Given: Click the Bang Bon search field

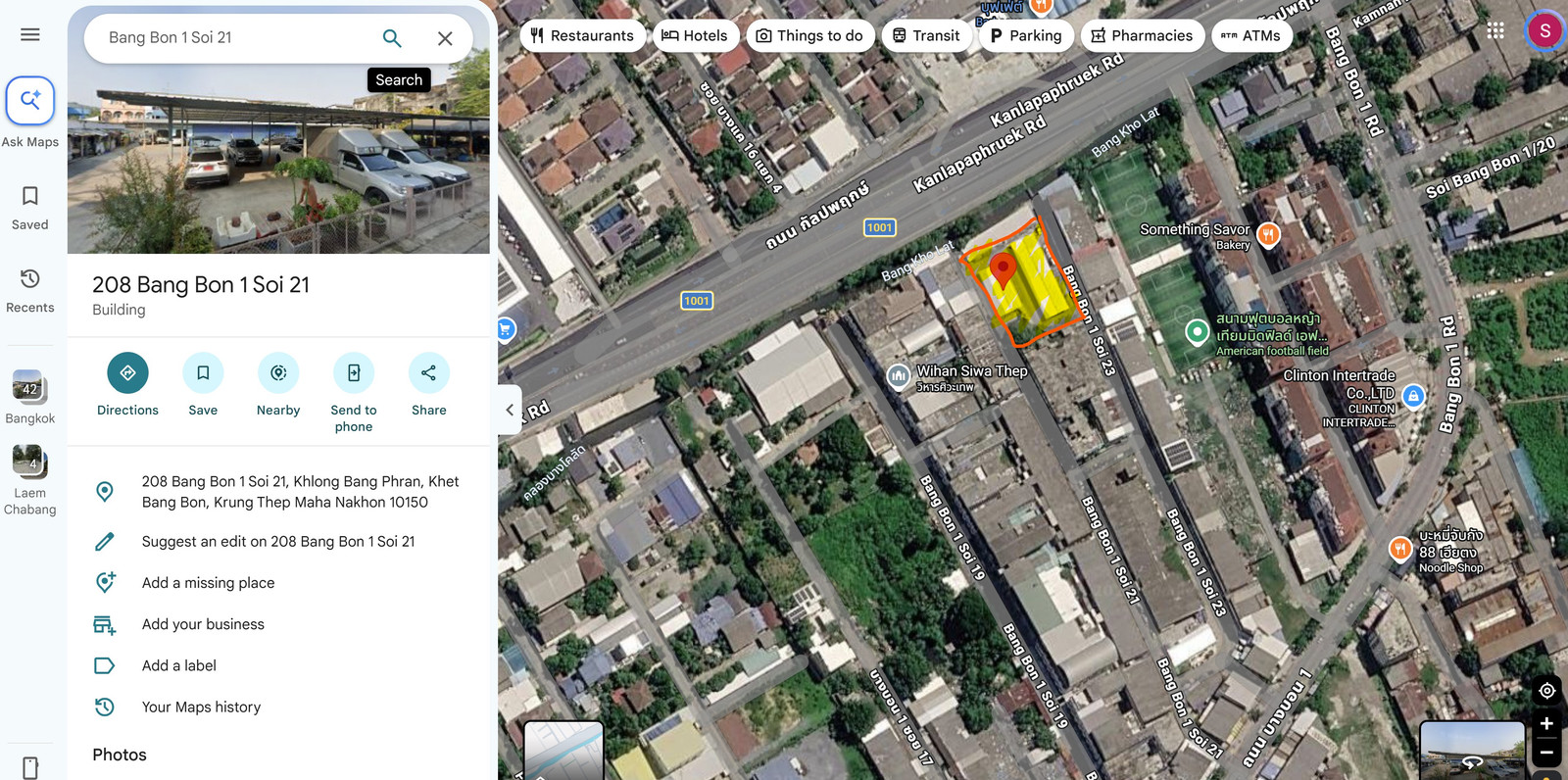Looking at the screenshot, I should [x=235, y=37].
